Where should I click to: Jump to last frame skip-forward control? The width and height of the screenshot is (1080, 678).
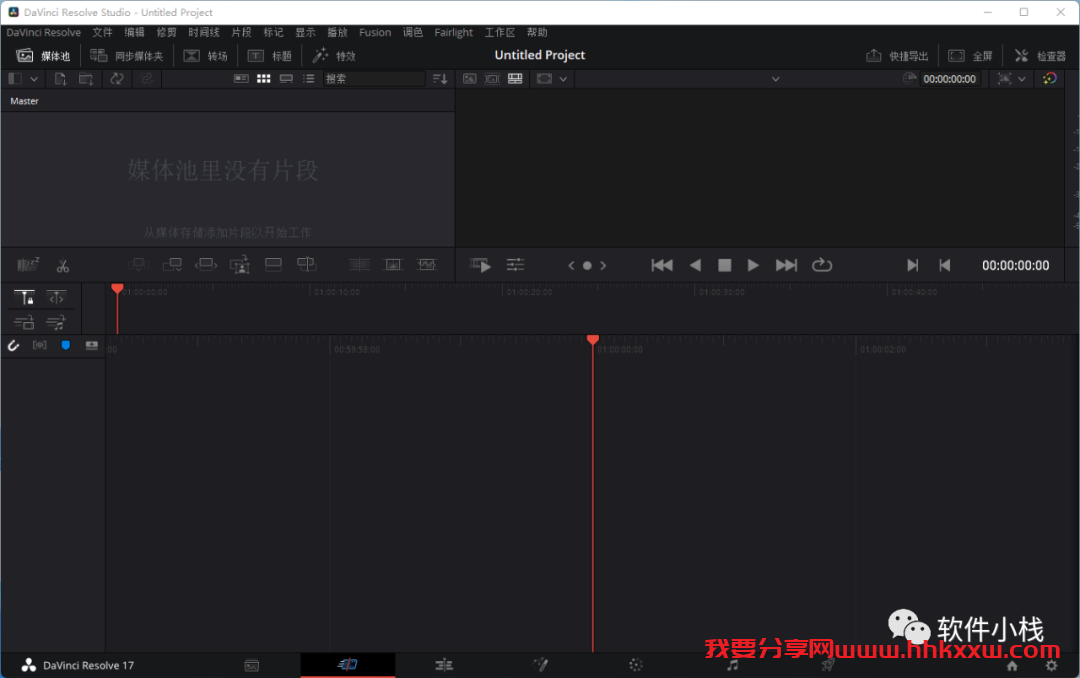pos(786,265)
